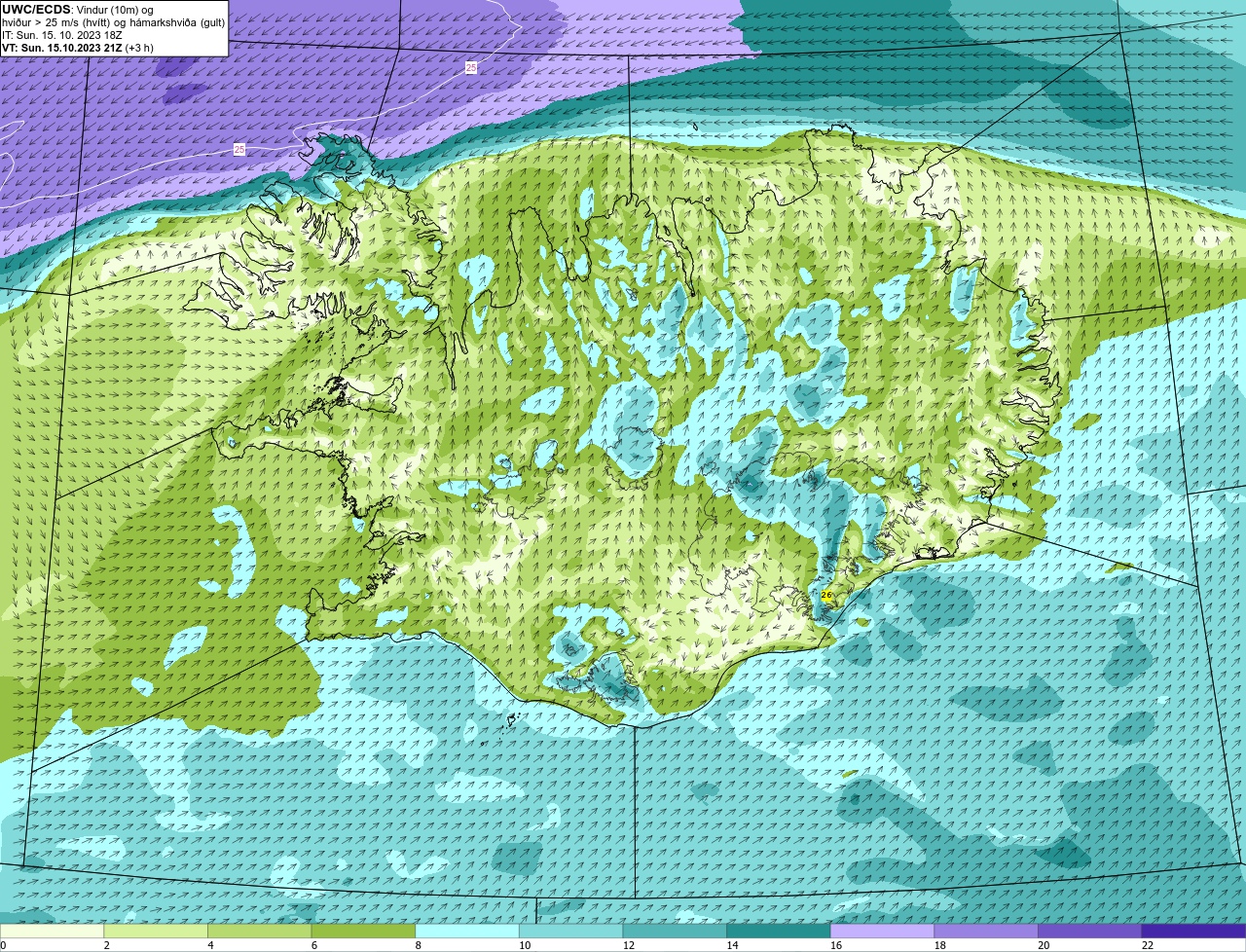Click the 12–14 m/s teal legend swatch
1246x952 pixels.
pyautogui.click(x=675, y=931)
